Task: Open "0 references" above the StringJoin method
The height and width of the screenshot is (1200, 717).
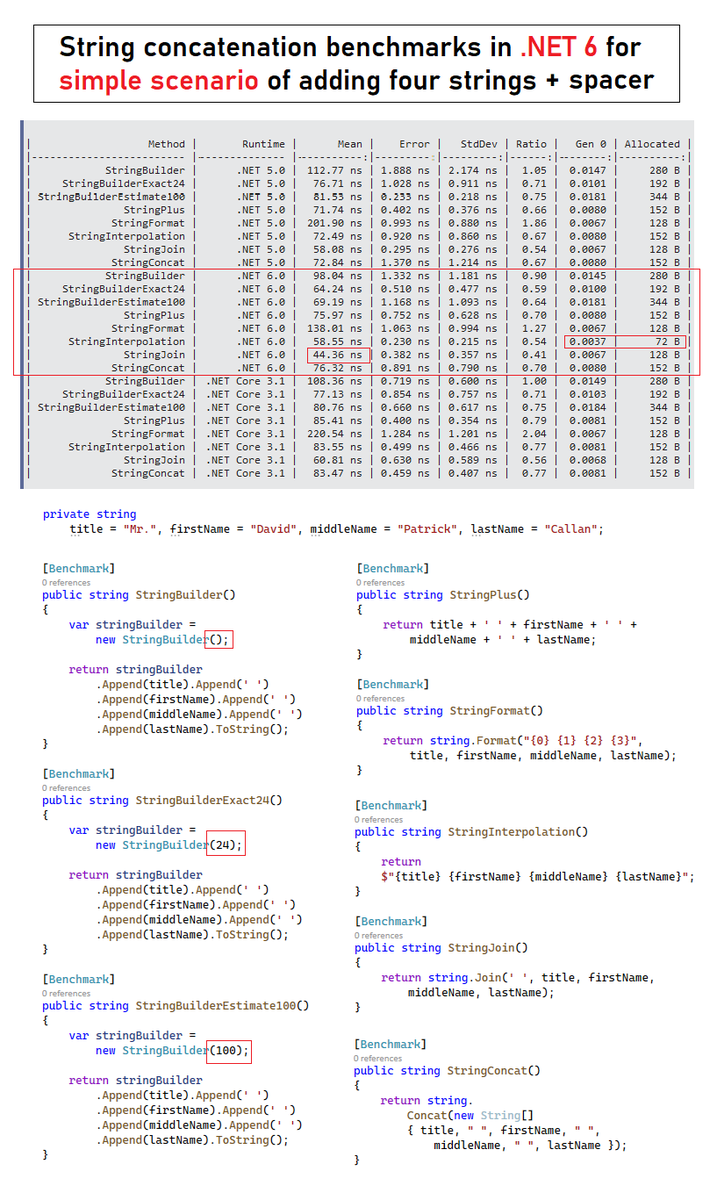Action: tap(380, 936)
